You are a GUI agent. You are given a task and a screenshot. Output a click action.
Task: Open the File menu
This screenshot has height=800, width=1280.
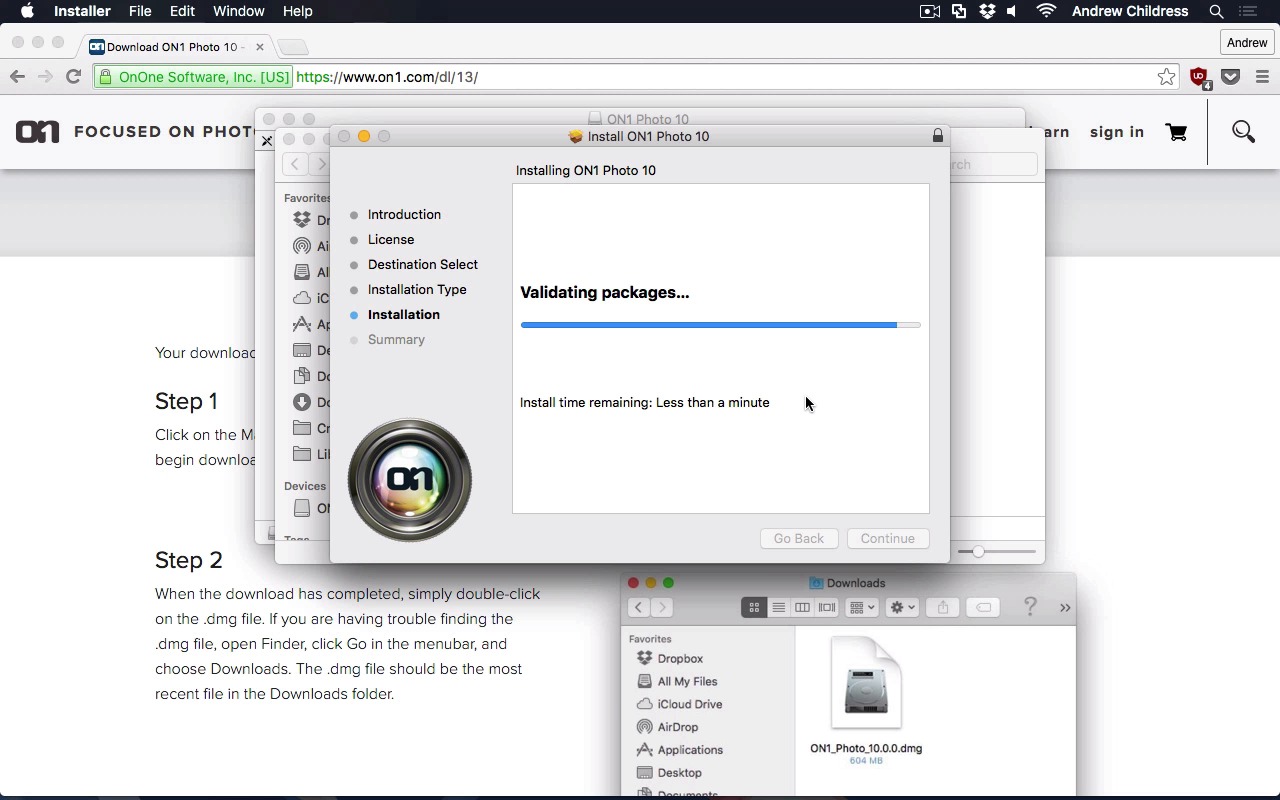pyautogui.click(x=140, y=11)
